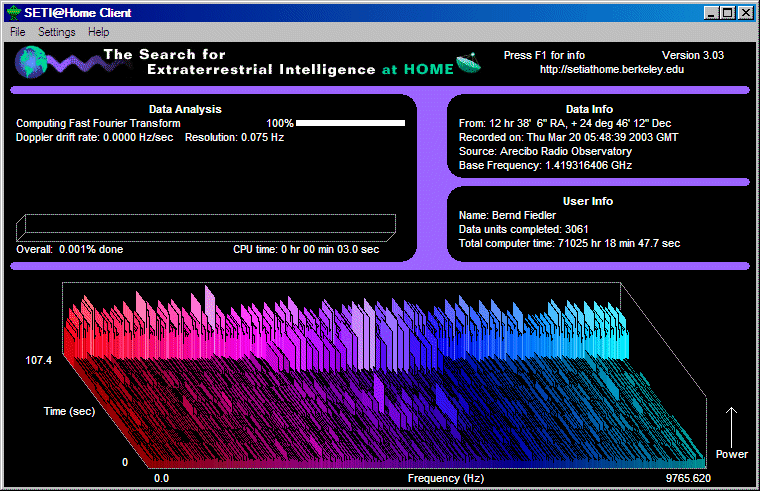Click the FFT 100% progress bar
Viewport: 760px width, 491px height.
[x=350, y=123]
